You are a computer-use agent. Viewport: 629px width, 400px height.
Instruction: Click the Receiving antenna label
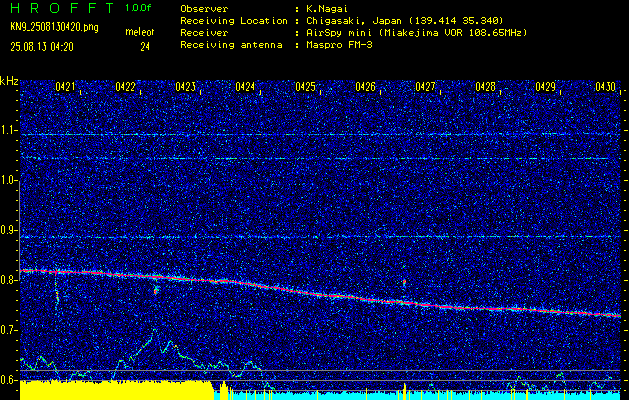click(x=231, y=45)
